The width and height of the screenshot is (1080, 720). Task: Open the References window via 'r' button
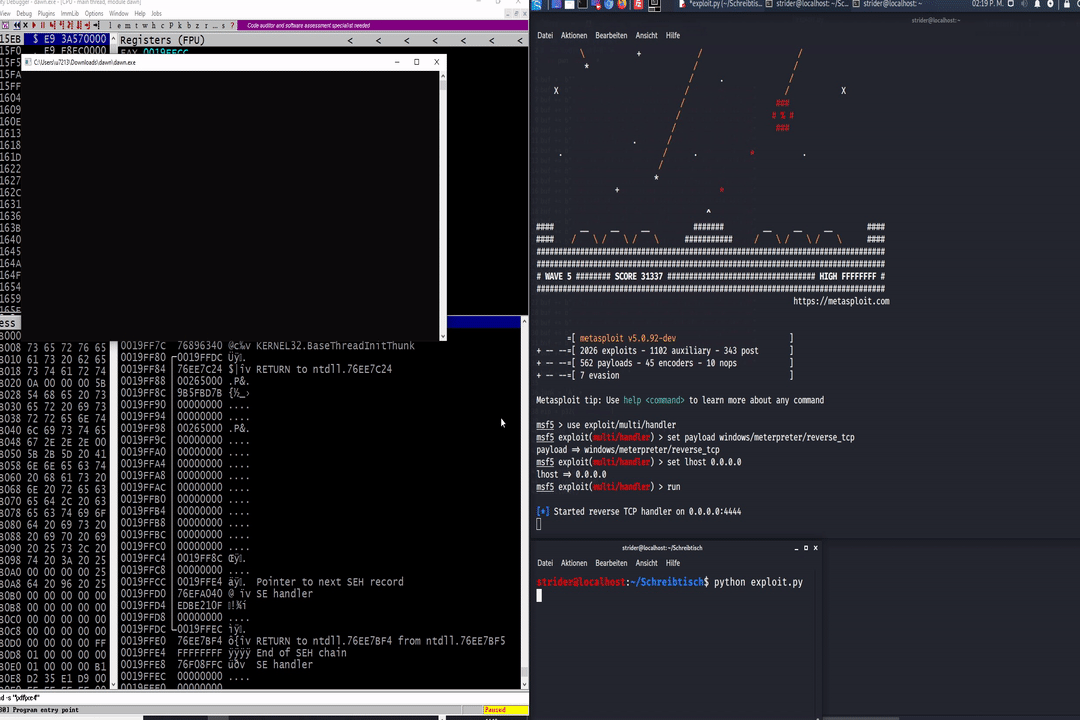pyautogui.click(x=206, y=25)
